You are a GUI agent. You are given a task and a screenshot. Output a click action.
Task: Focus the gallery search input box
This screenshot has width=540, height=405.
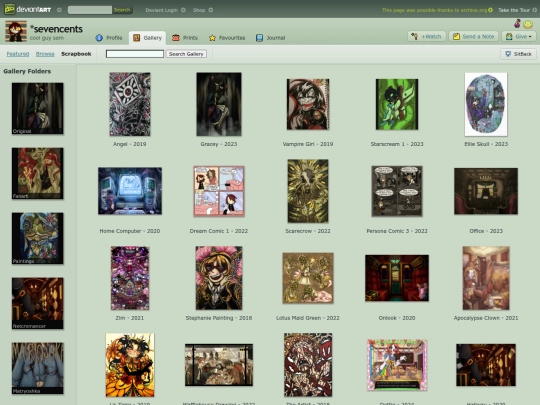click(135, 54)
